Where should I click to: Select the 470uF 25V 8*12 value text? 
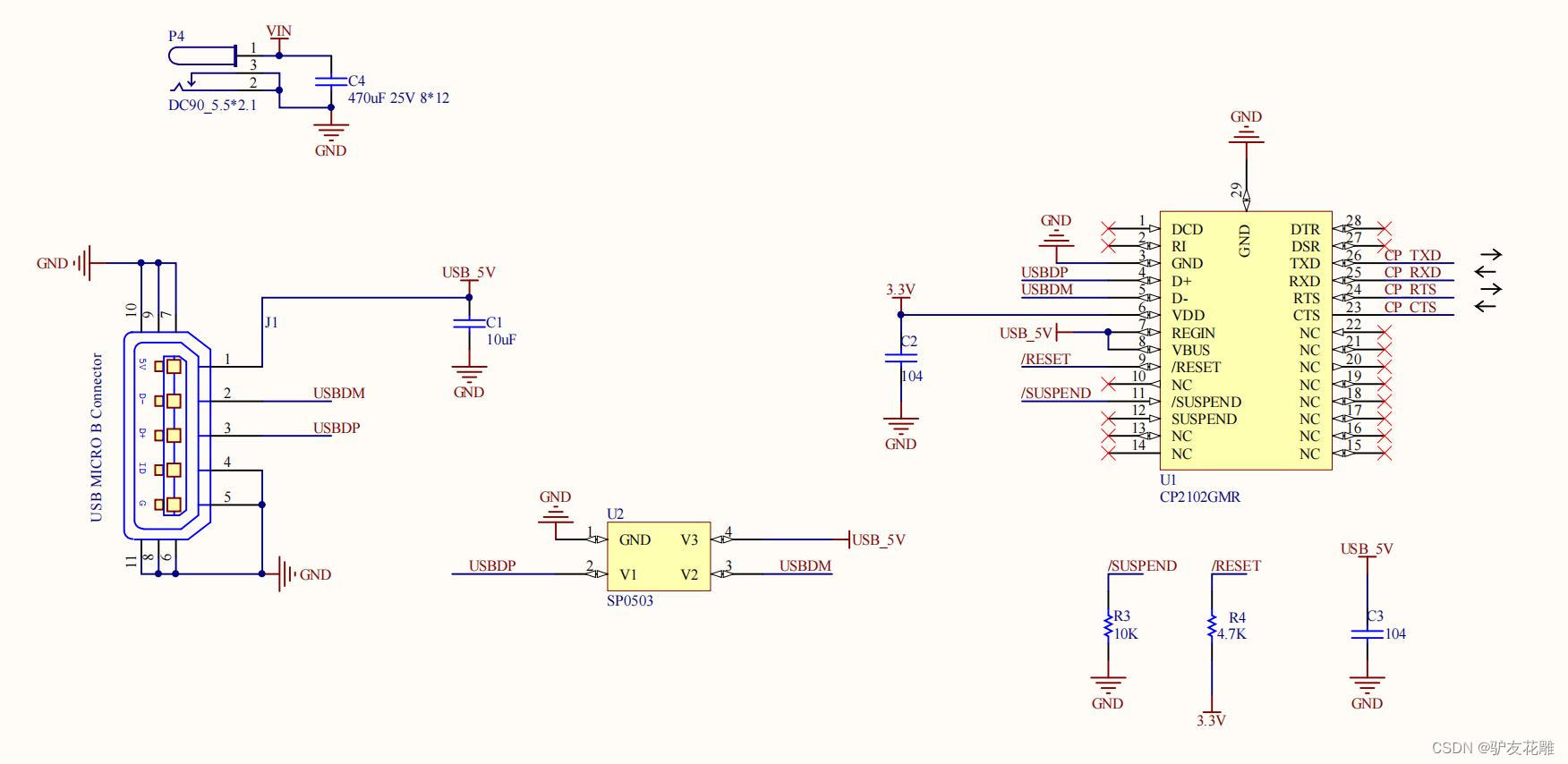pyautogui.click(x=398, y=98)
